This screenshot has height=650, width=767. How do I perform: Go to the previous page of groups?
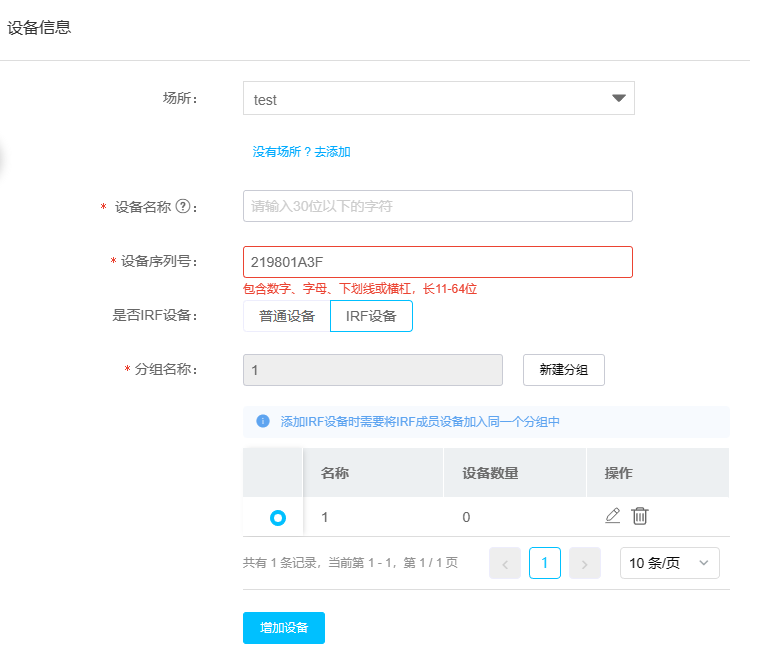click(x=505, y=563)
